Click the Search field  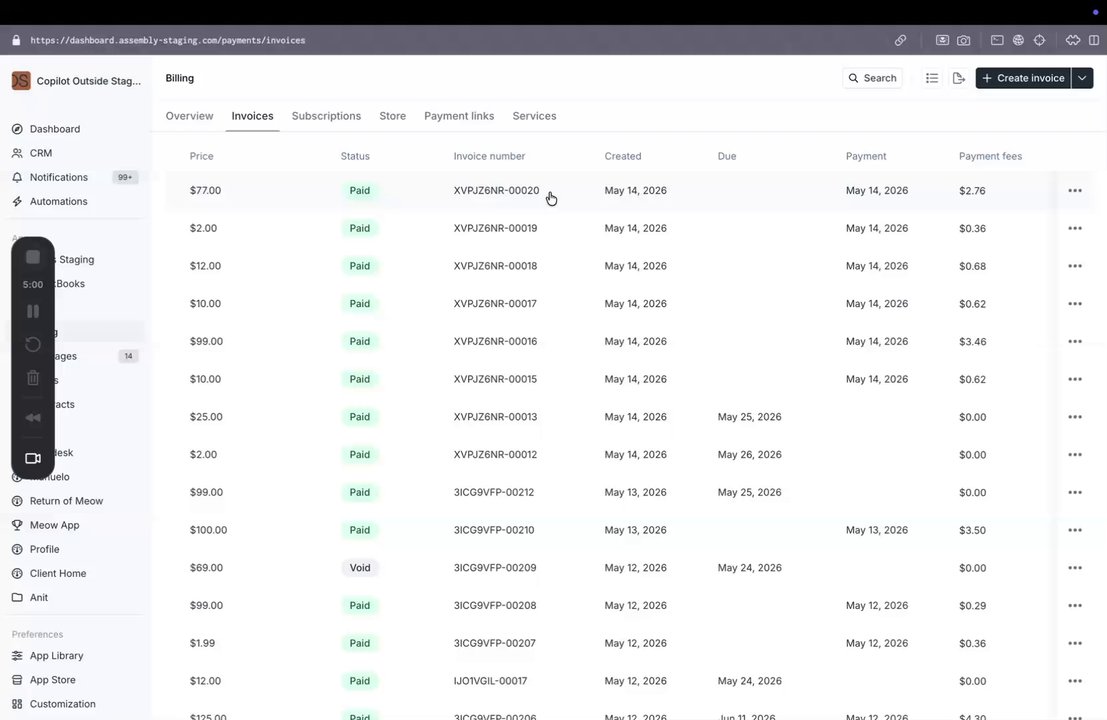point(872,78)
